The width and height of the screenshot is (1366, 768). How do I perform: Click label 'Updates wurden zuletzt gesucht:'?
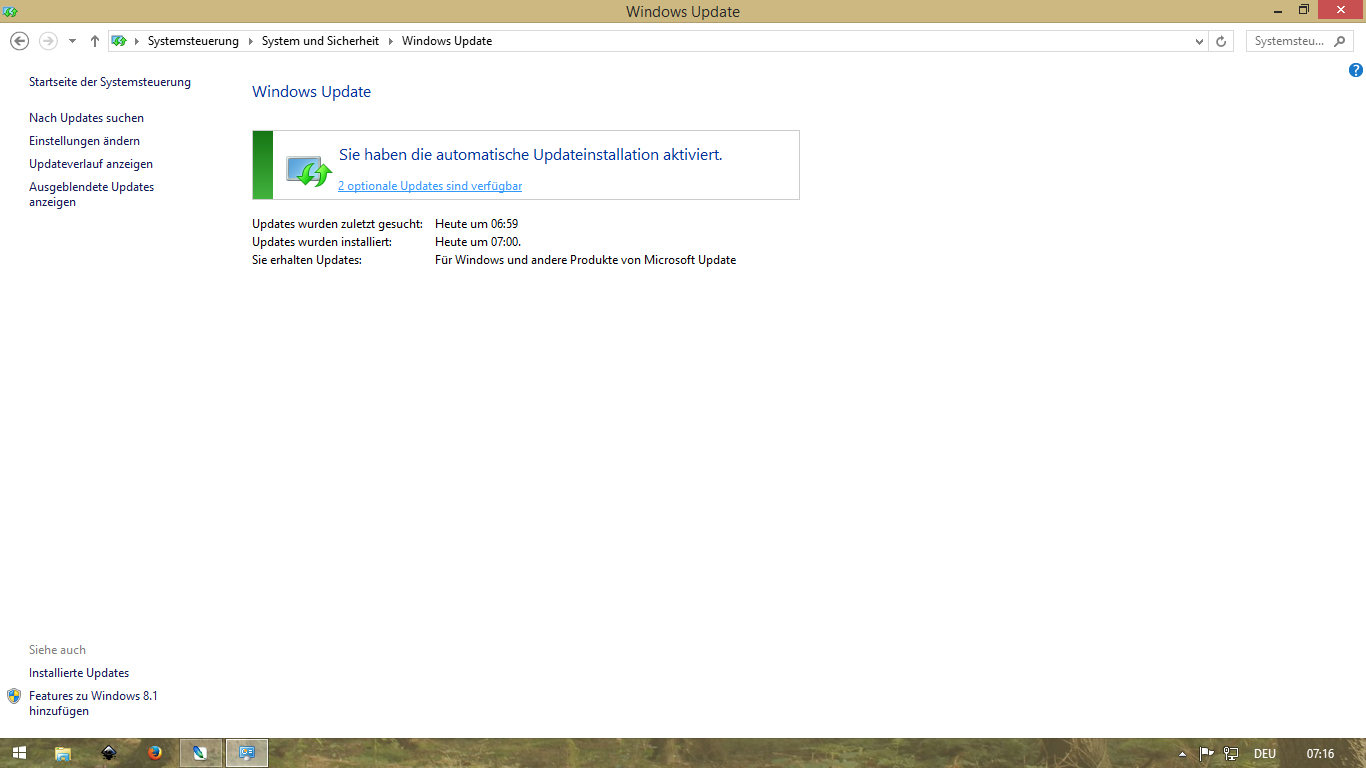click(x=337, y=224)
